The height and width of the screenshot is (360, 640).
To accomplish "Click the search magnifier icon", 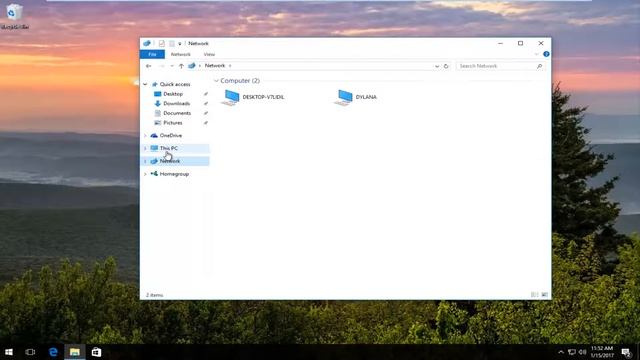I will [540, 66].
